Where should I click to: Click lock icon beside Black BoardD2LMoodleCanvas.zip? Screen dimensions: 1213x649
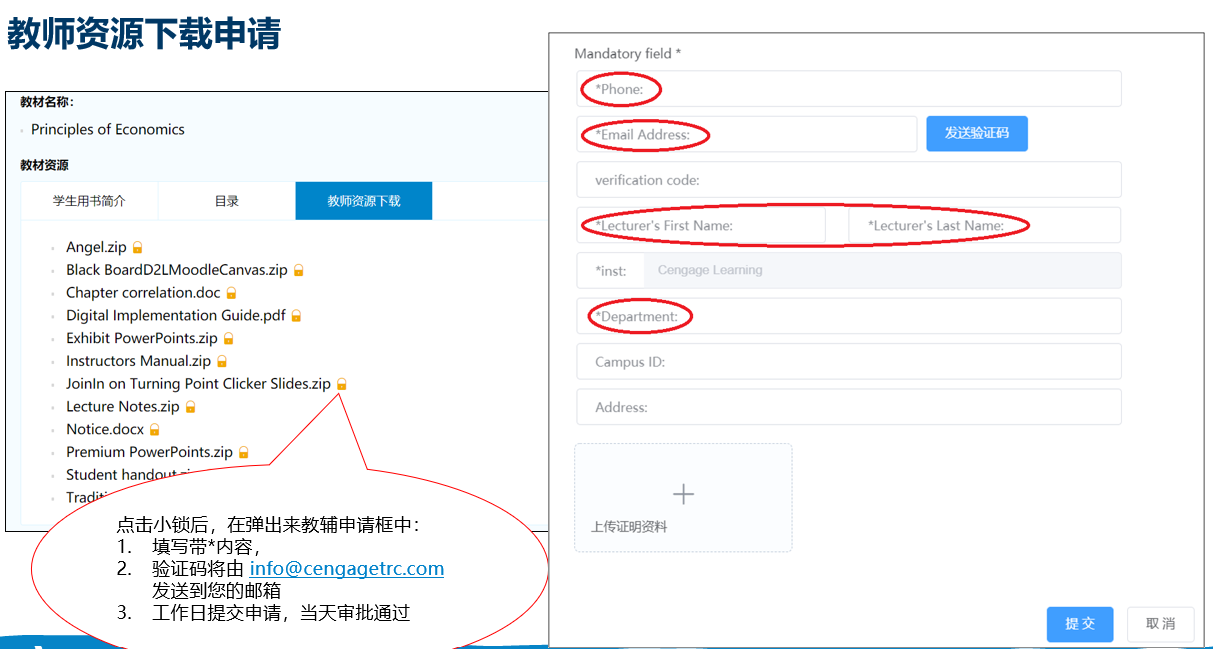[x=298, y=270]
